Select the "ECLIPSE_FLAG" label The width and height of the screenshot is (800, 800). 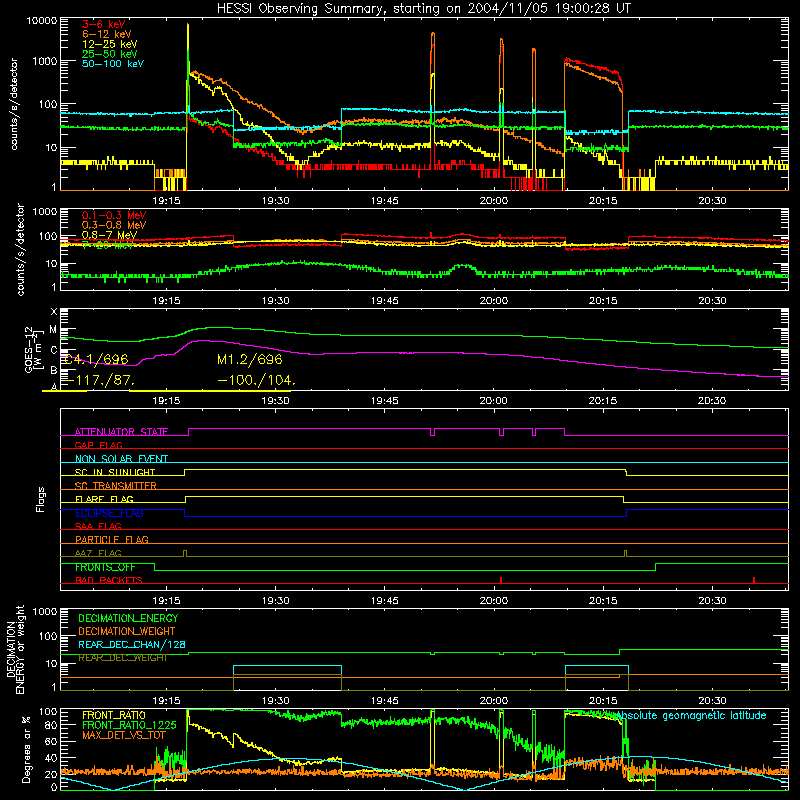(x=109, y=513)
